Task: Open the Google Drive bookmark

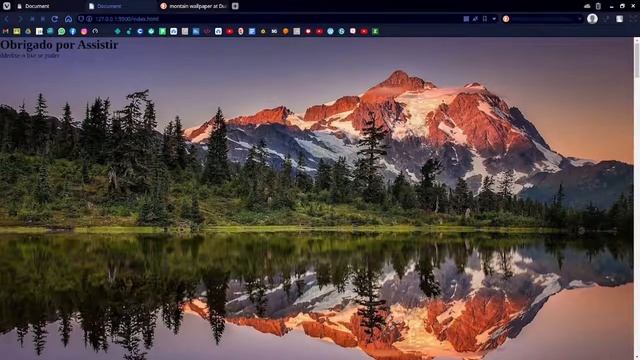Action: pyautogui.click(x=28, y=31)
